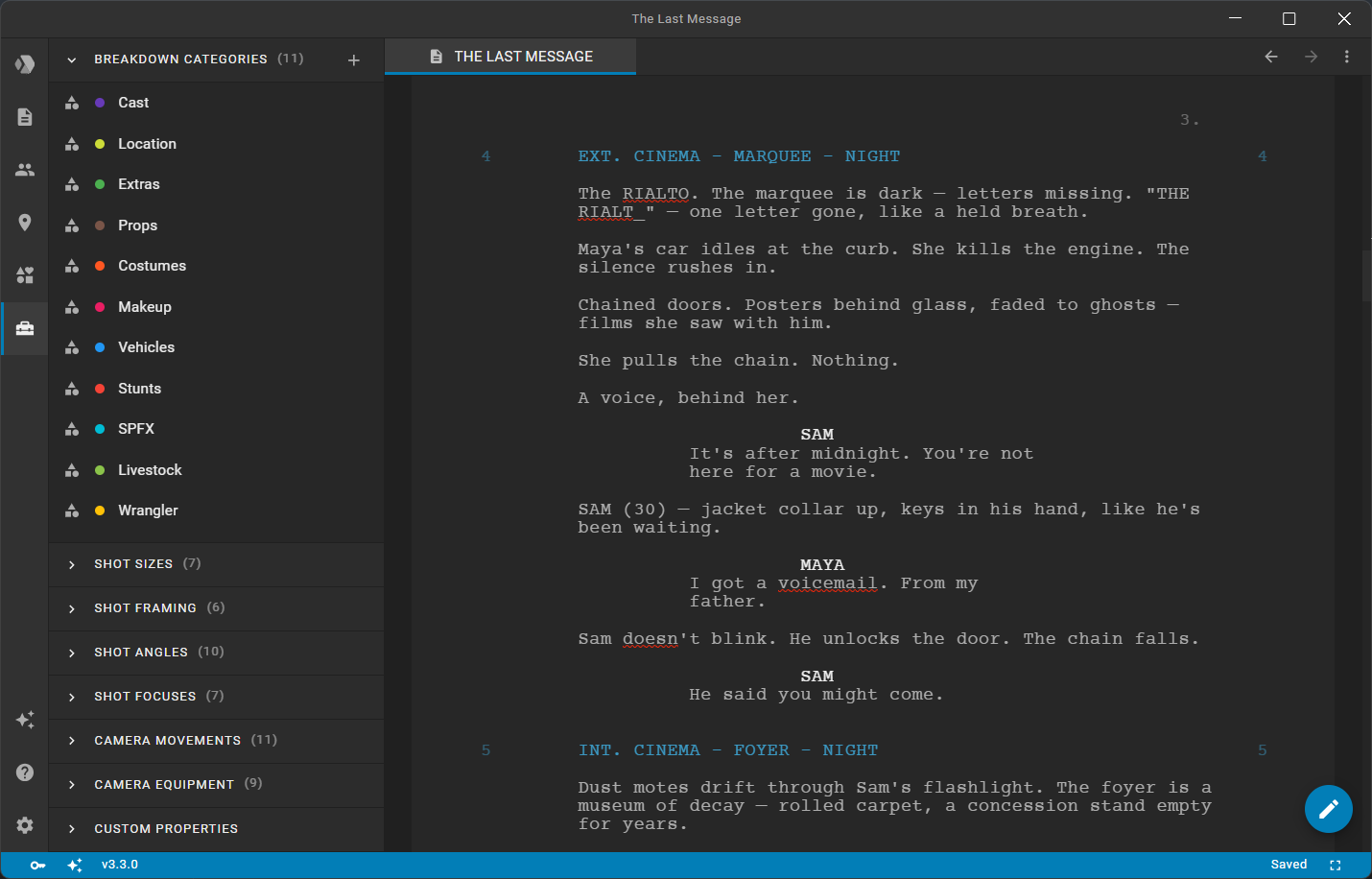Navigate back with the left arrow

pos(1271,57)
